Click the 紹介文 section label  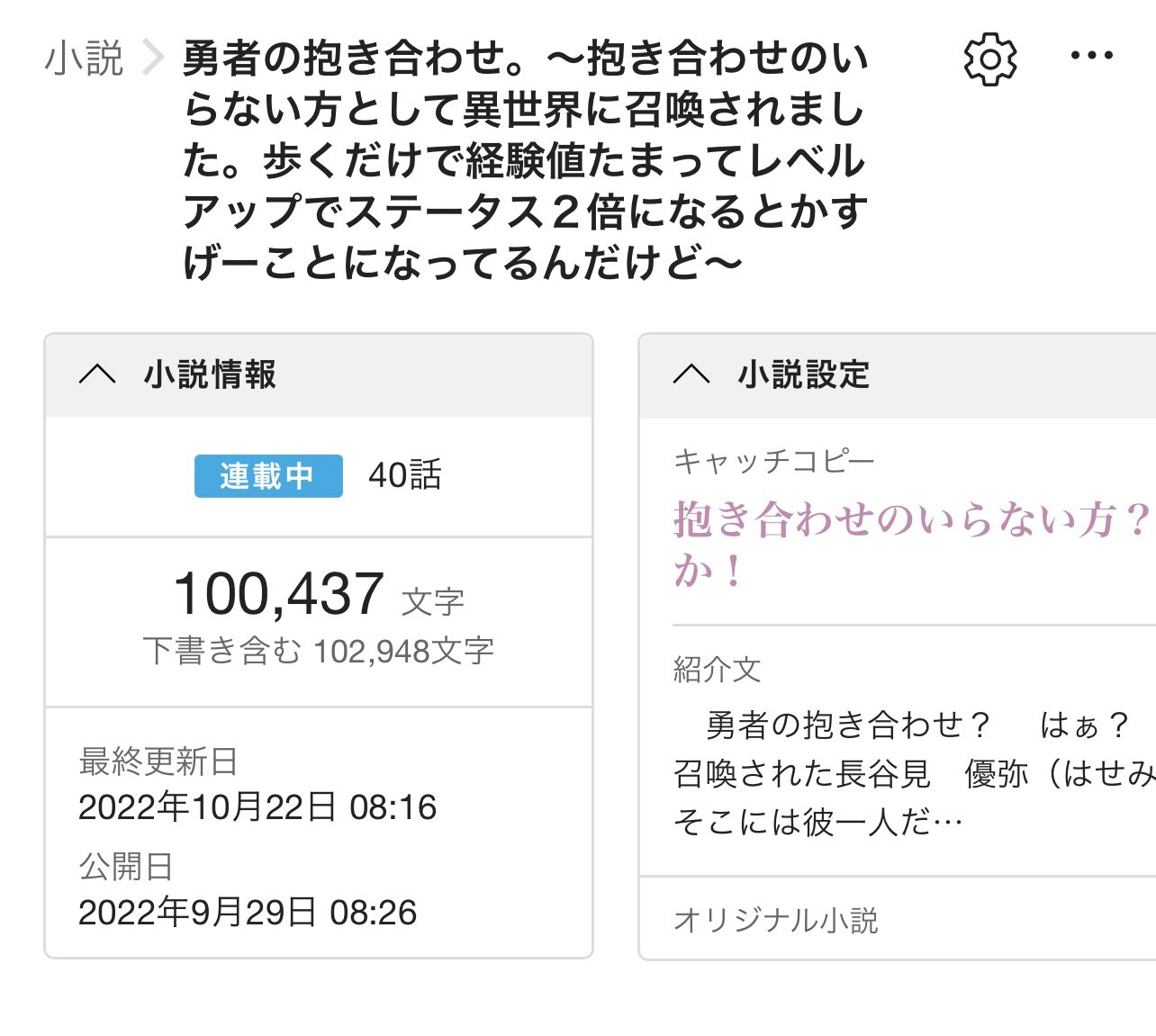point(717,670)
